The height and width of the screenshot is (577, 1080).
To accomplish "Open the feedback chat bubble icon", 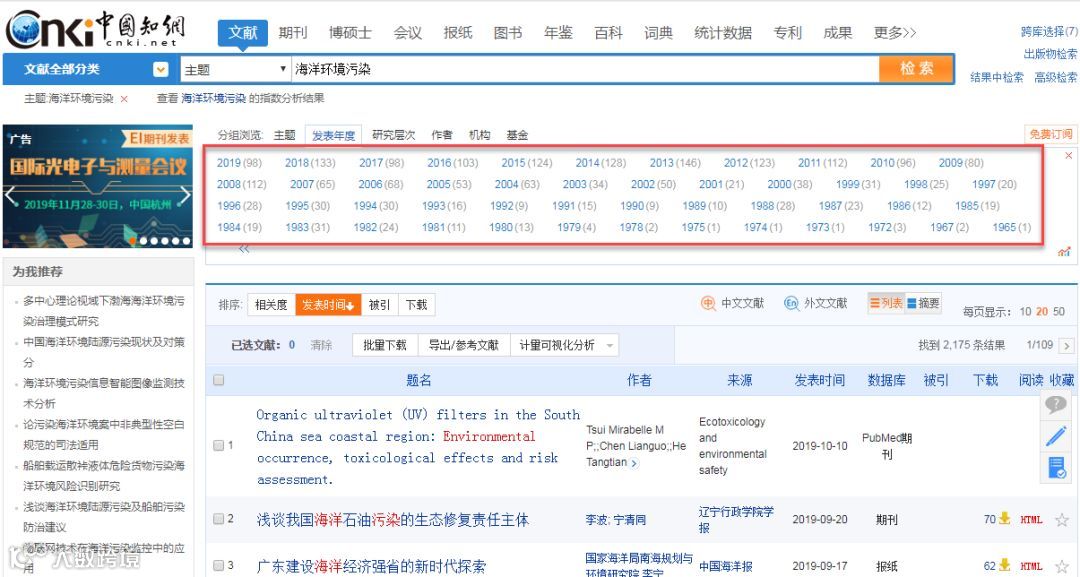I will (x=1055, y=404).
